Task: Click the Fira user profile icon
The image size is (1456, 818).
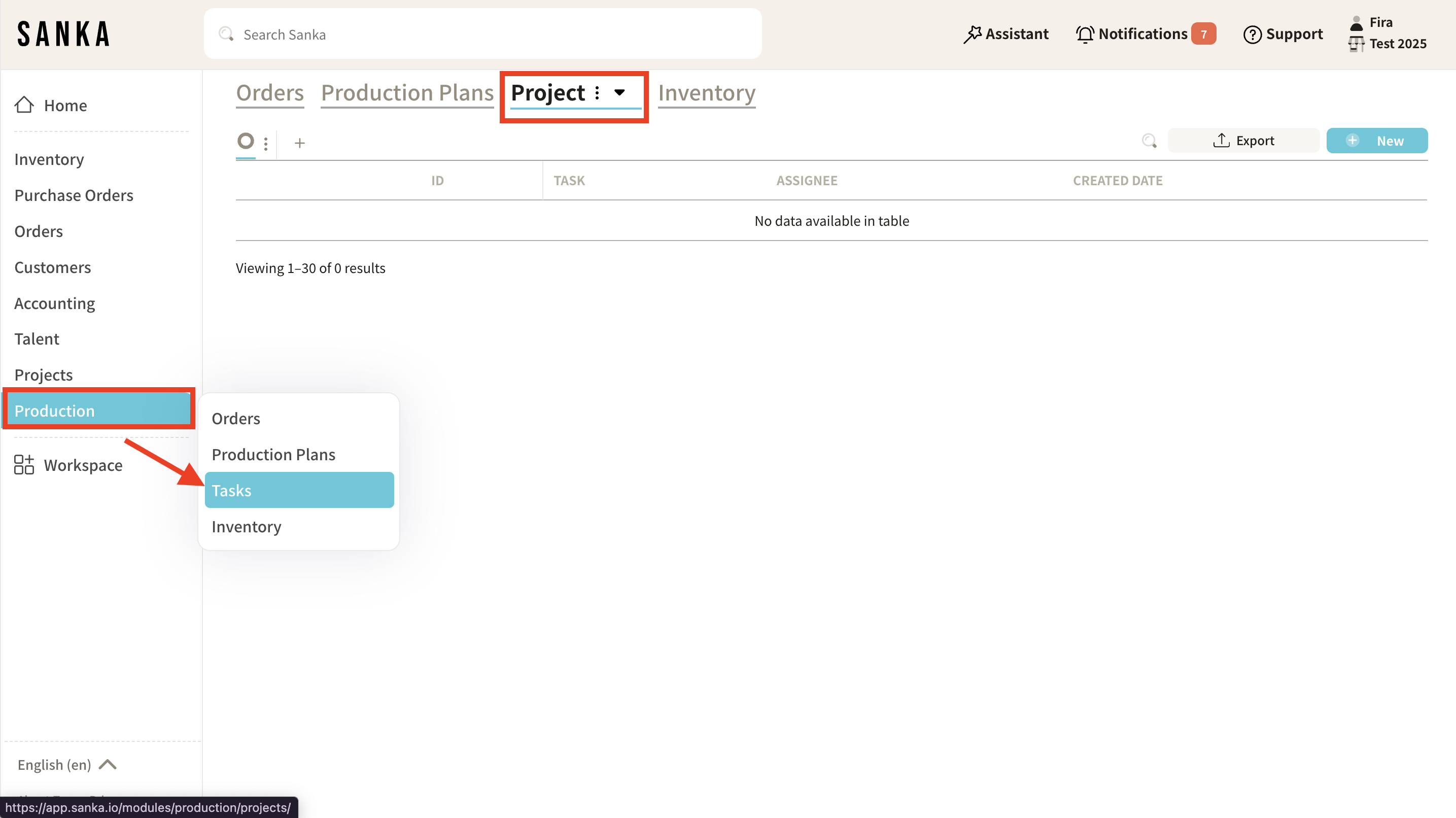Action: [x=1357, y=23]
